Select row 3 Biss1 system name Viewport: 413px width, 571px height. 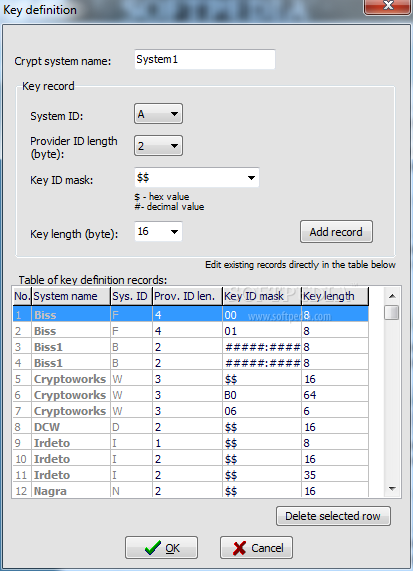coord(71,347)
